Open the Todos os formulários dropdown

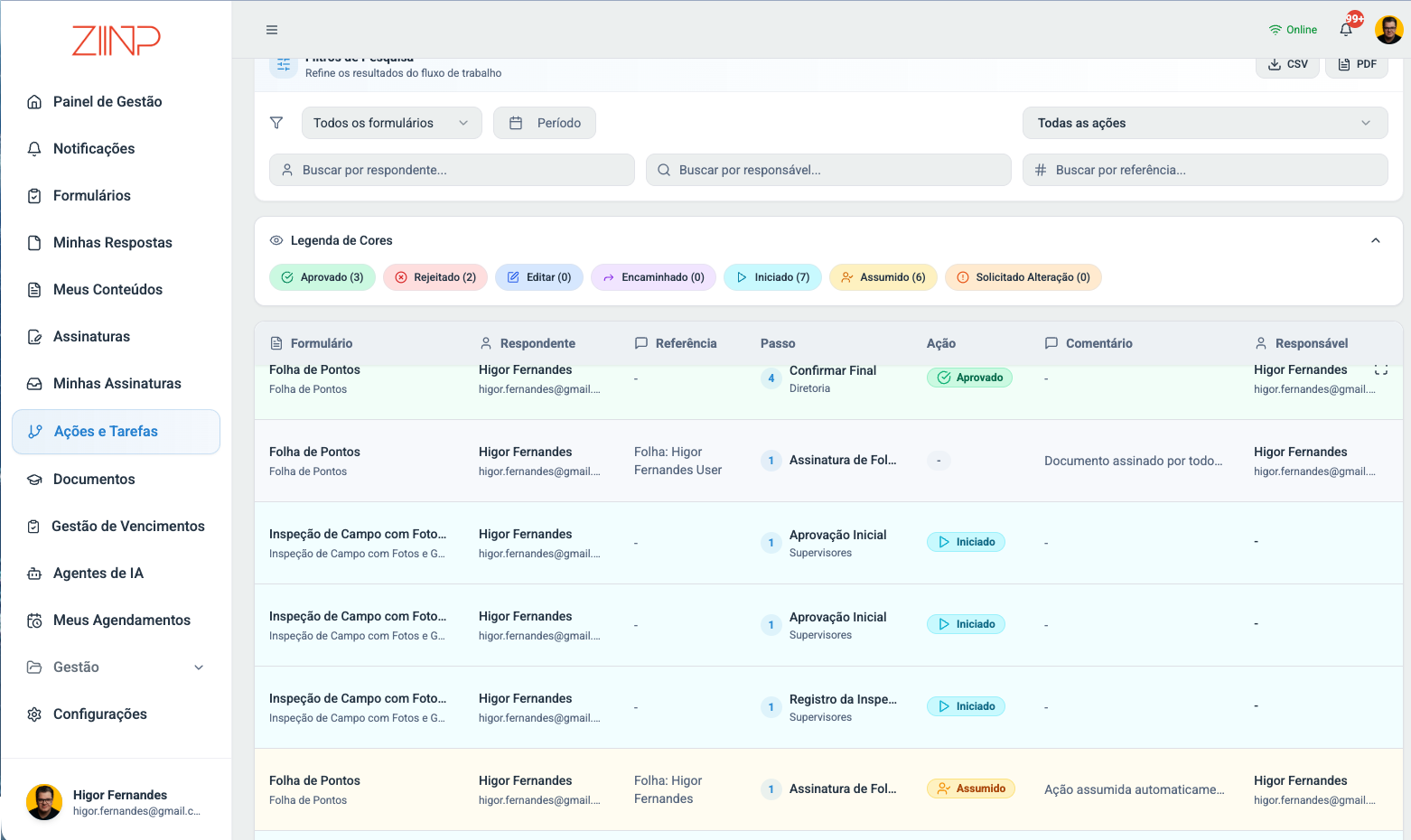pyautogui.click(x=391, y=123)
